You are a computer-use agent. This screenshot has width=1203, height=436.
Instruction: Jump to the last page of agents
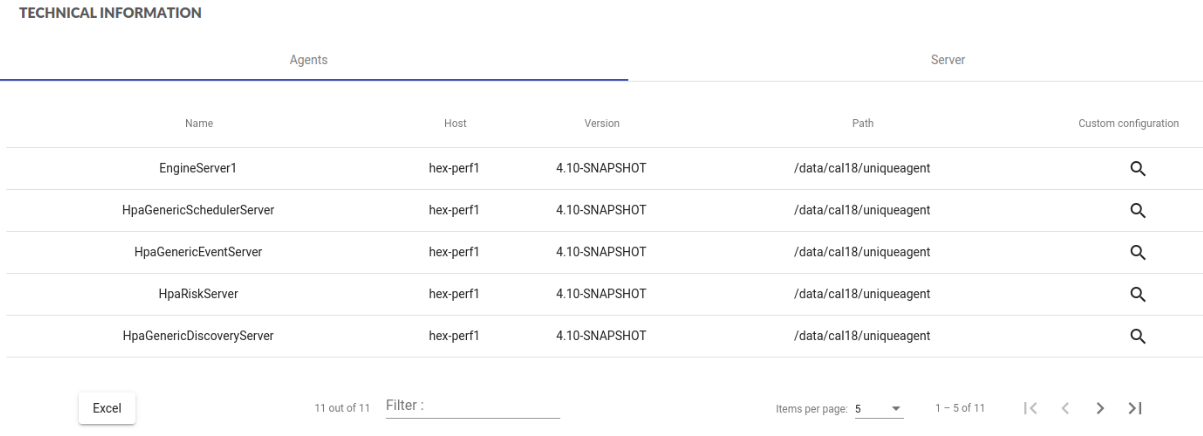tap(1135, 408)
